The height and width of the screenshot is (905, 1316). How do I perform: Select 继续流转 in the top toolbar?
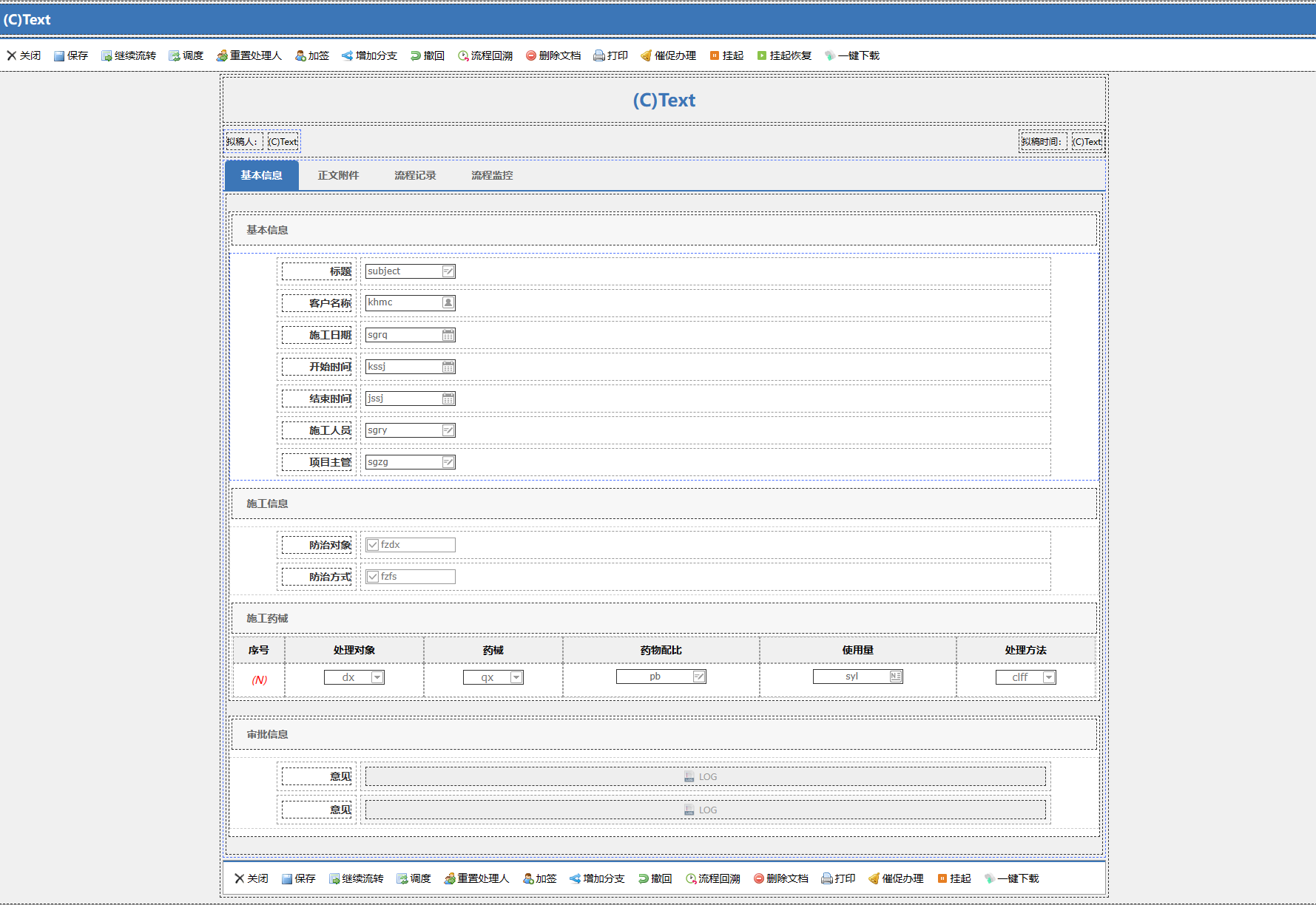click(x=129, y=55)
